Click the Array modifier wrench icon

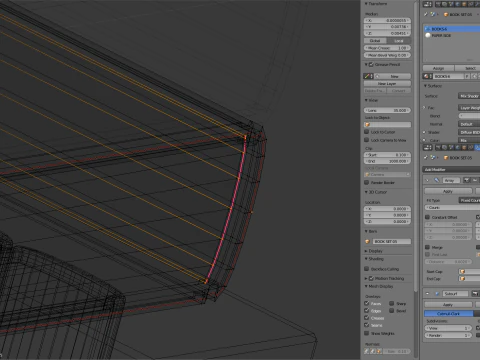(x=436, y=180)
